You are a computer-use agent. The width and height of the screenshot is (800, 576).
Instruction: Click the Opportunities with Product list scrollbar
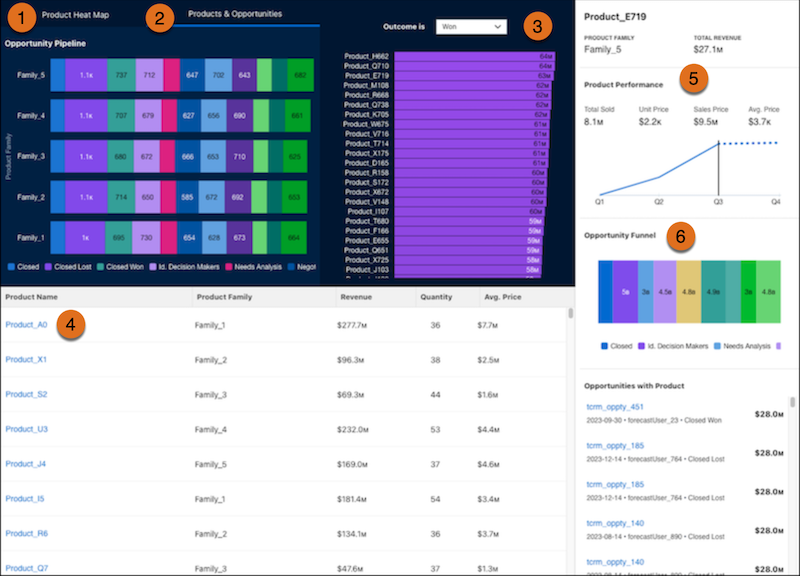coord(792,402)
